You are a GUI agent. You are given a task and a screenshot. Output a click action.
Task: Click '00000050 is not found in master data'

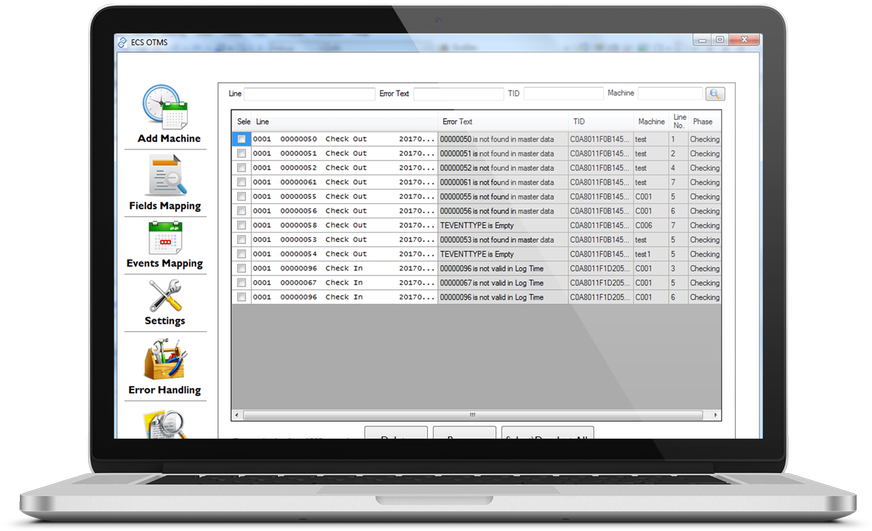click(x=497, y=139)
